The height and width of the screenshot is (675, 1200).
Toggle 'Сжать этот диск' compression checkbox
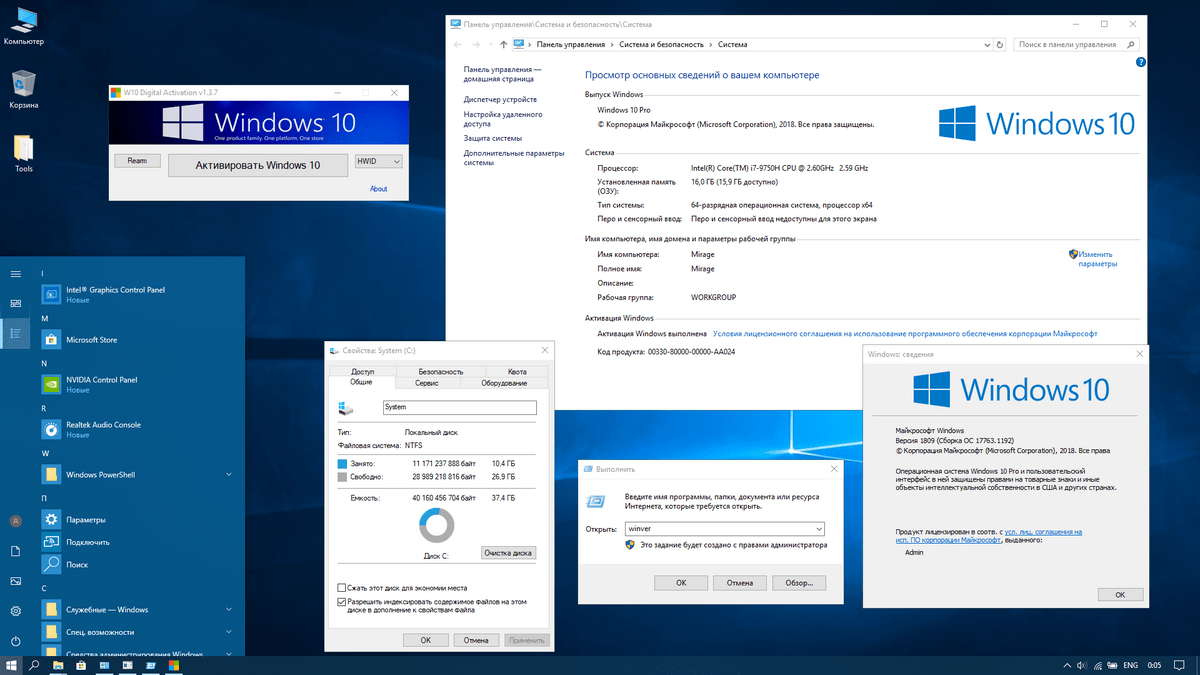point(342,588)
